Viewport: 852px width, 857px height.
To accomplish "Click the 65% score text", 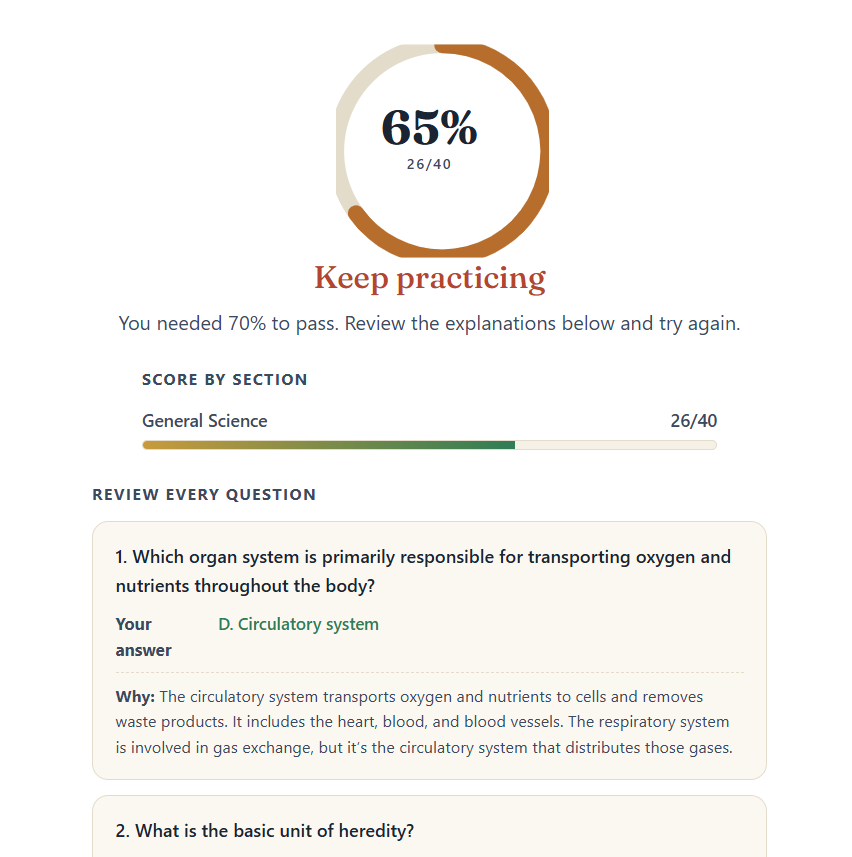I will click(x=429, y=127).
